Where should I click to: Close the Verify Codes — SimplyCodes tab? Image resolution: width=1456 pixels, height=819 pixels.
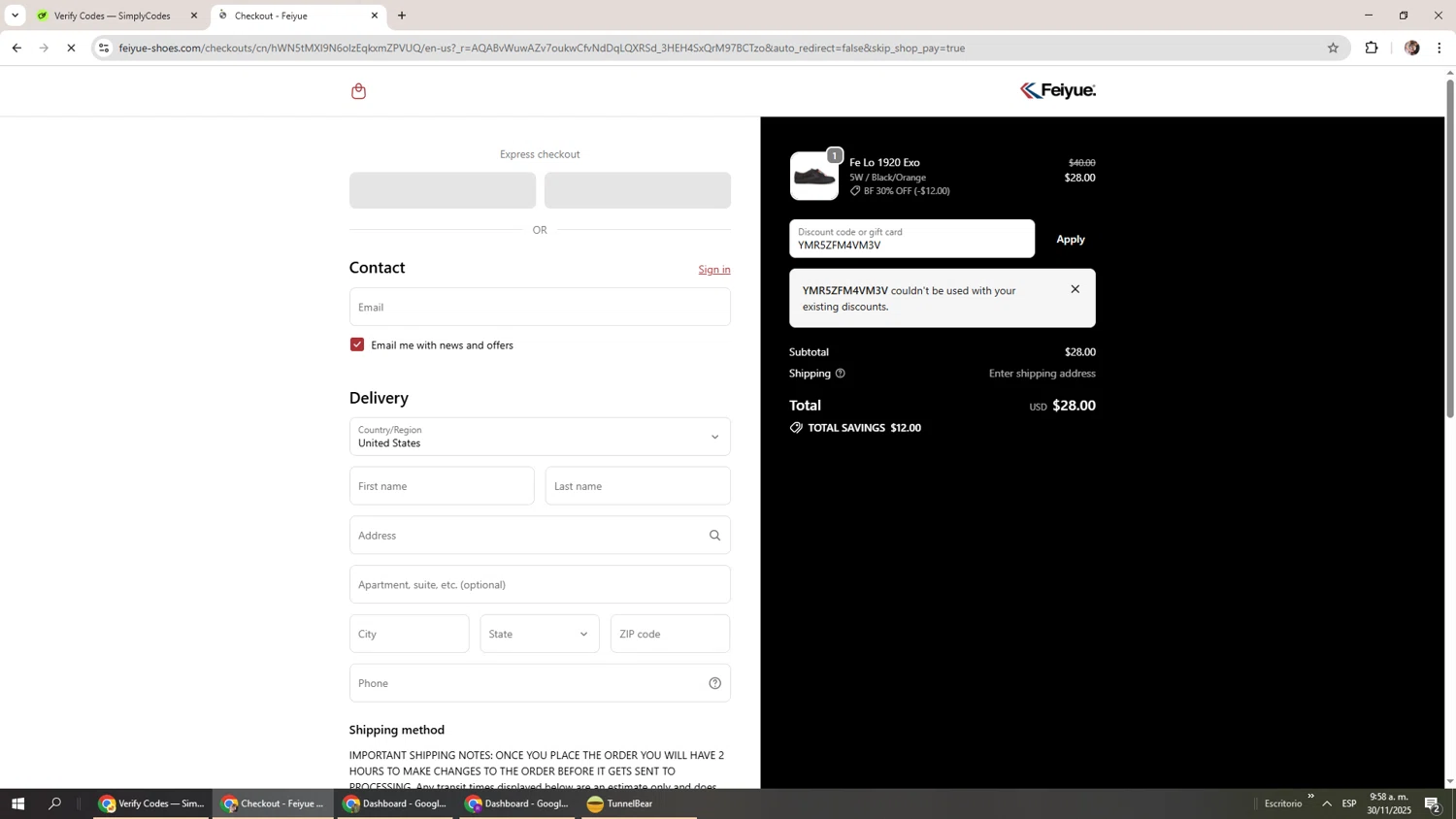point(194,16)
